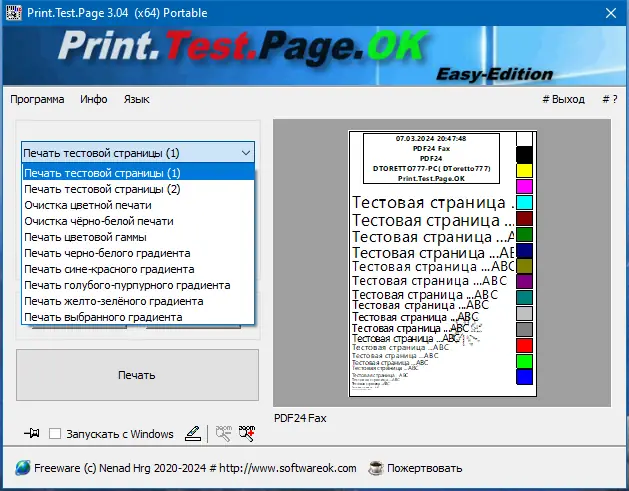Enable Запускать с Windows checkbox
Viewport: 629px width, 491px height.
(55, 434)
